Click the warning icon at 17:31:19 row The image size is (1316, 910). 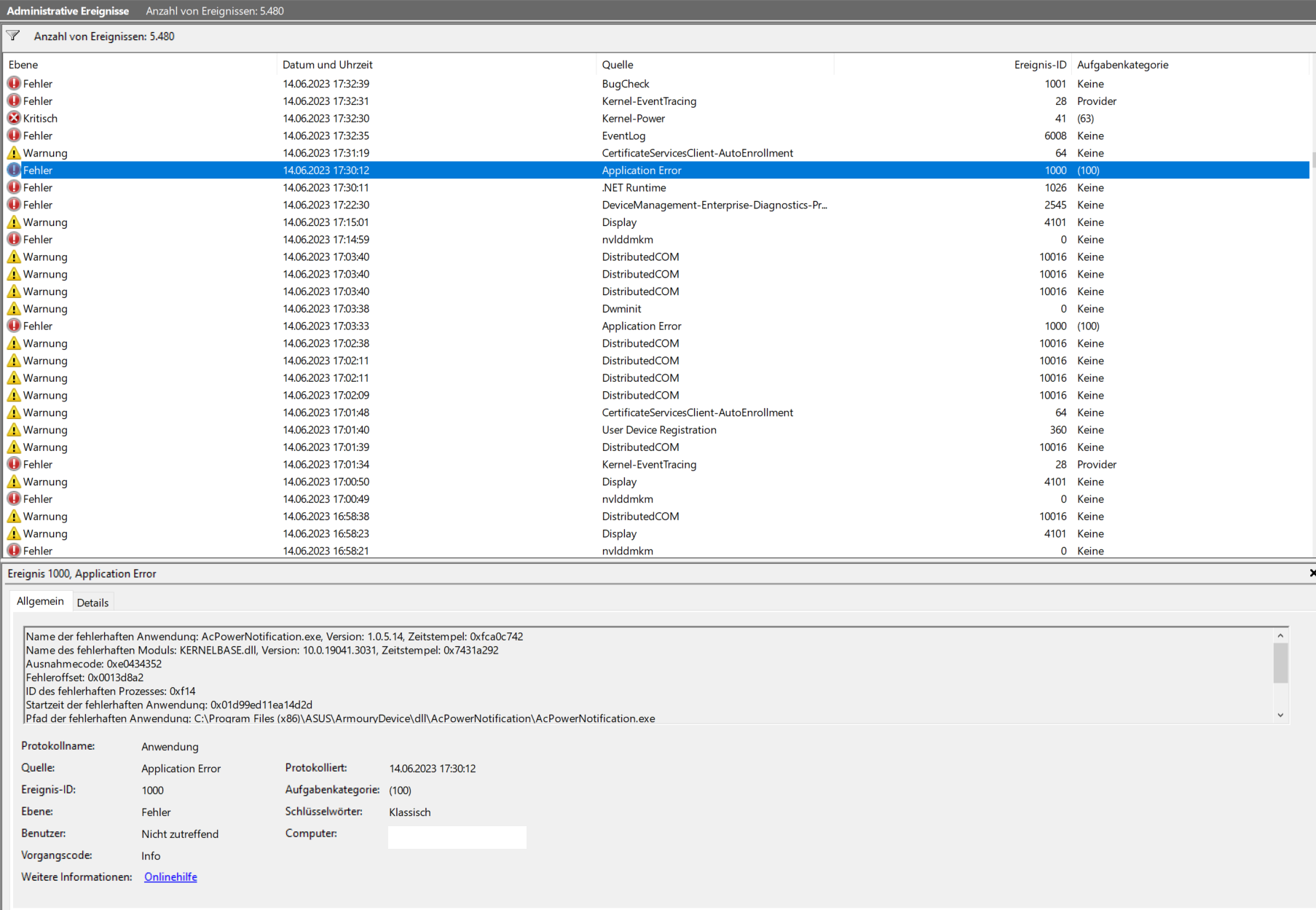click(14, 153)
